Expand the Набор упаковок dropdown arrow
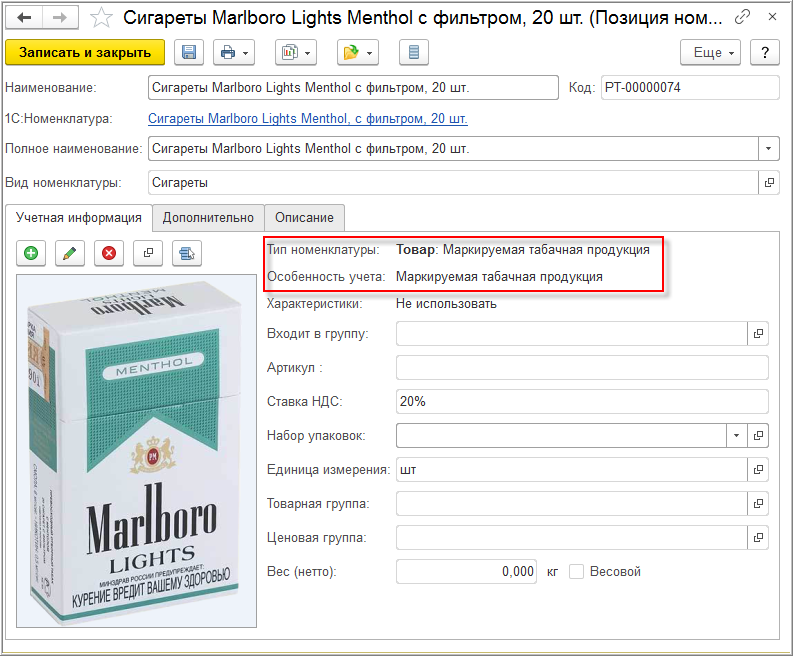Screen dimensions: 793x656 (736, 435)
